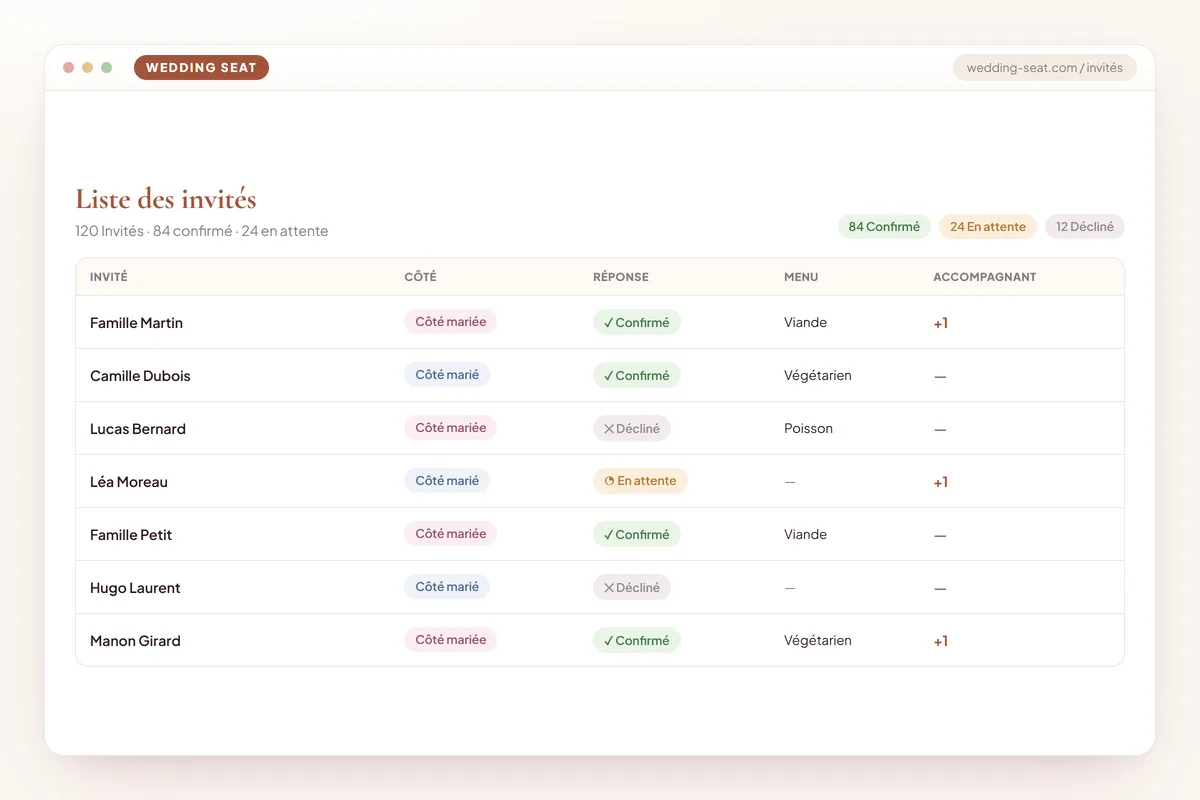Image resolution: width=1200 pixels, height=800 pixels.
Task: Click the Liste des invités heading
Action: [x=166, y=198]
